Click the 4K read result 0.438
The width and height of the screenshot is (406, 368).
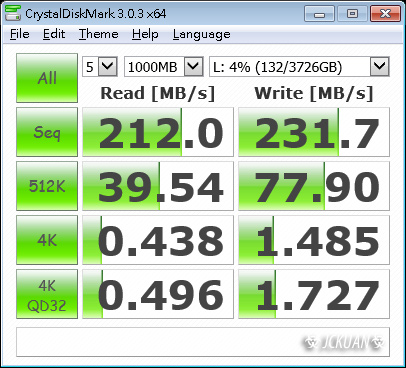[158, 240]
